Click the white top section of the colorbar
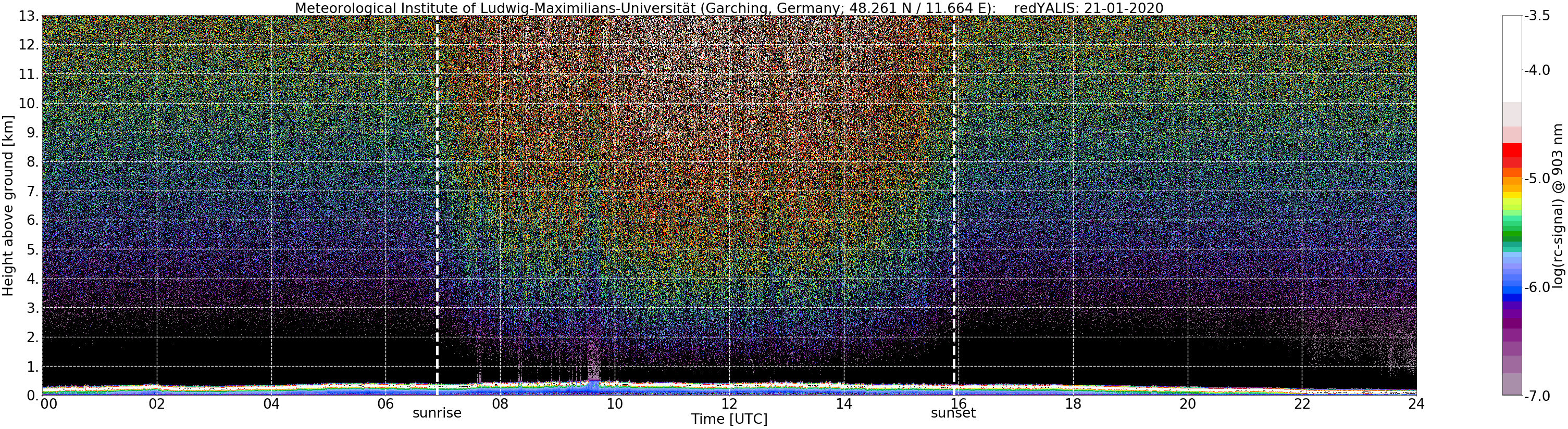1568x429 pixels. click(x=1512, y=58)
